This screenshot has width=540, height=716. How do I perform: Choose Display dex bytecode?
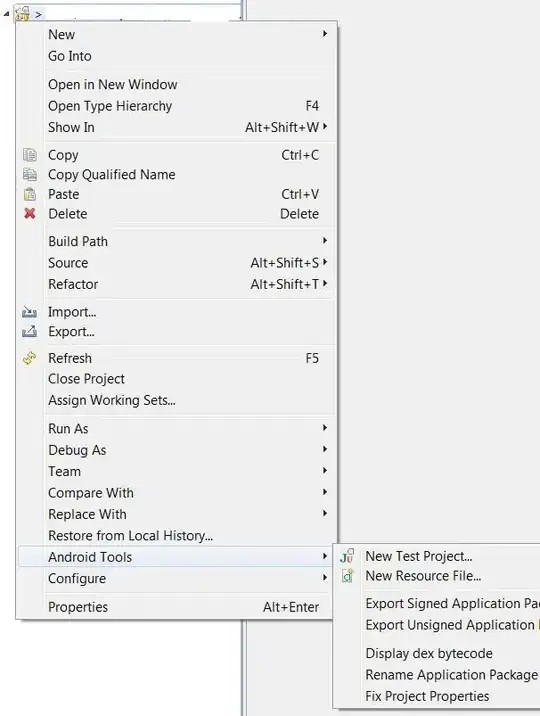pyautogui.click(x=429, y=653)
